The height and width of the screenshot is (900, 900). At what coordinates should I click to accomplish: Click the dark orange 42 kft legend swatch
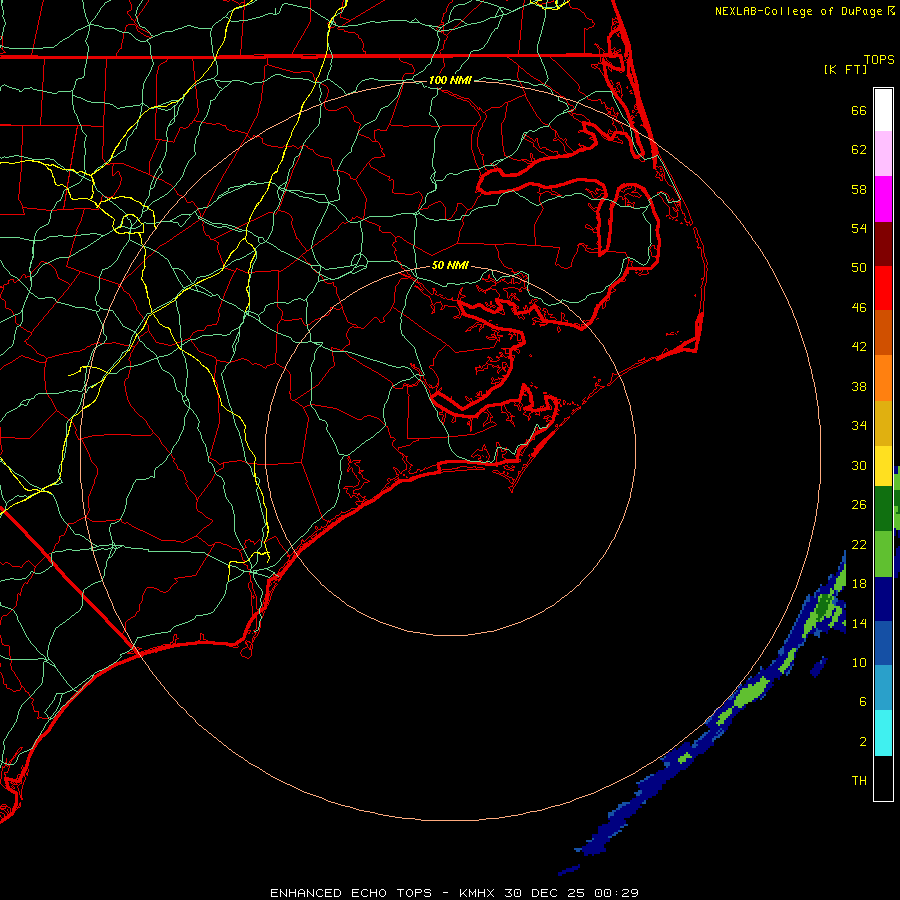(883, 332)
